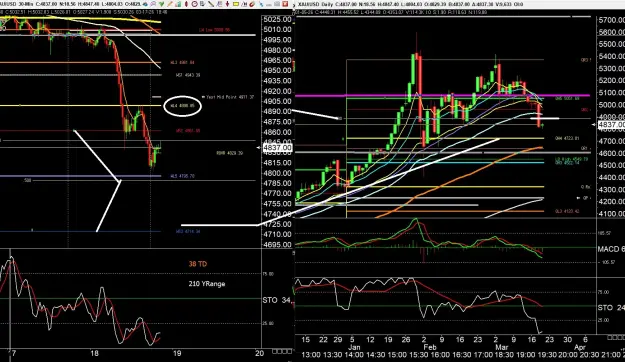Image resolution: width=625 pixels, height=362 pixels.
Task: Click 4995.00 on the 30-Min price axis
Action: [x=277, y=40]
